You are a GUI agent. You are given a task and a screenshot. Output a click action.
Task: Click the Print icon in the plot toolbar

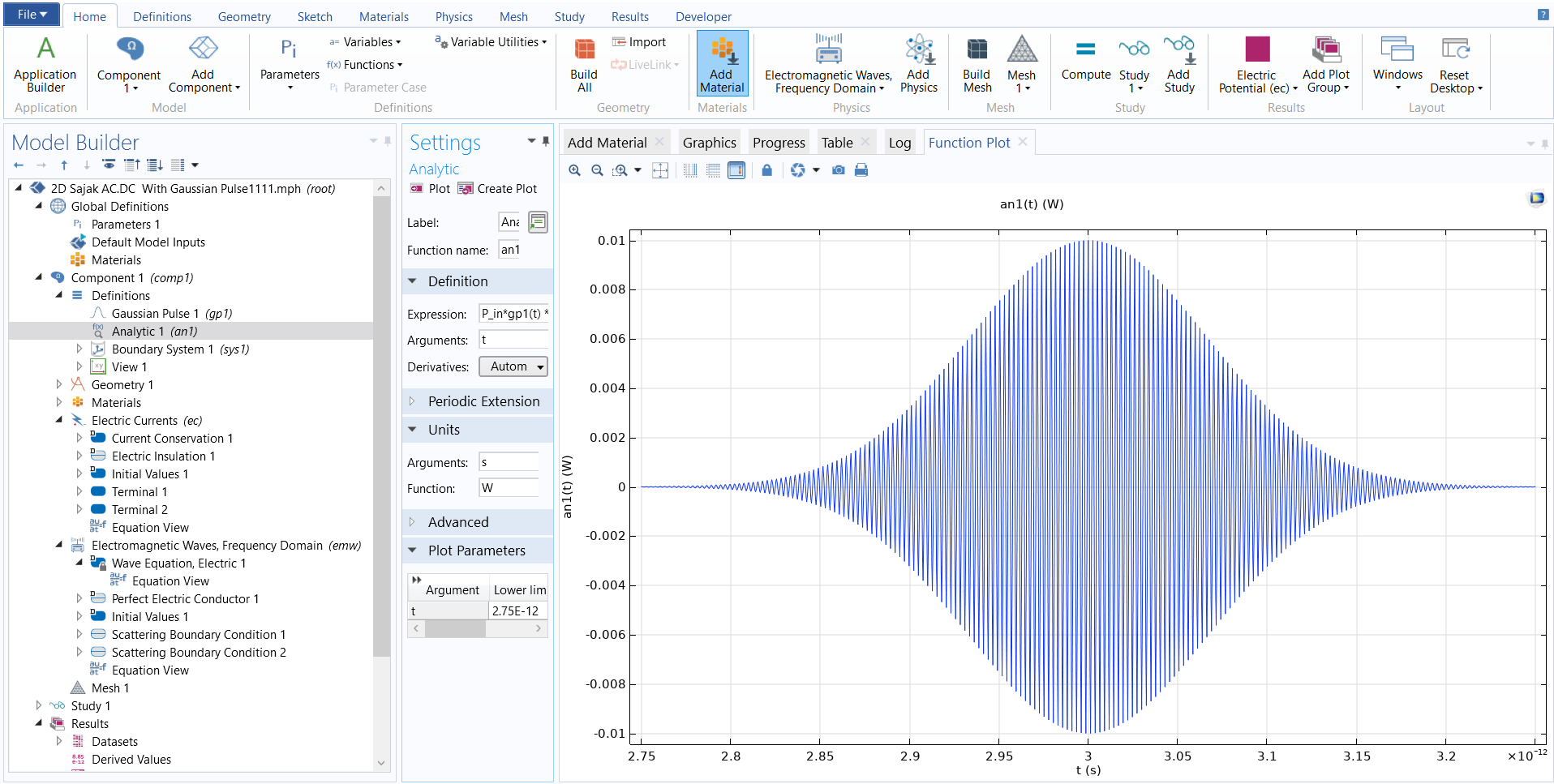pyautogui.click(x=861, y=170)
